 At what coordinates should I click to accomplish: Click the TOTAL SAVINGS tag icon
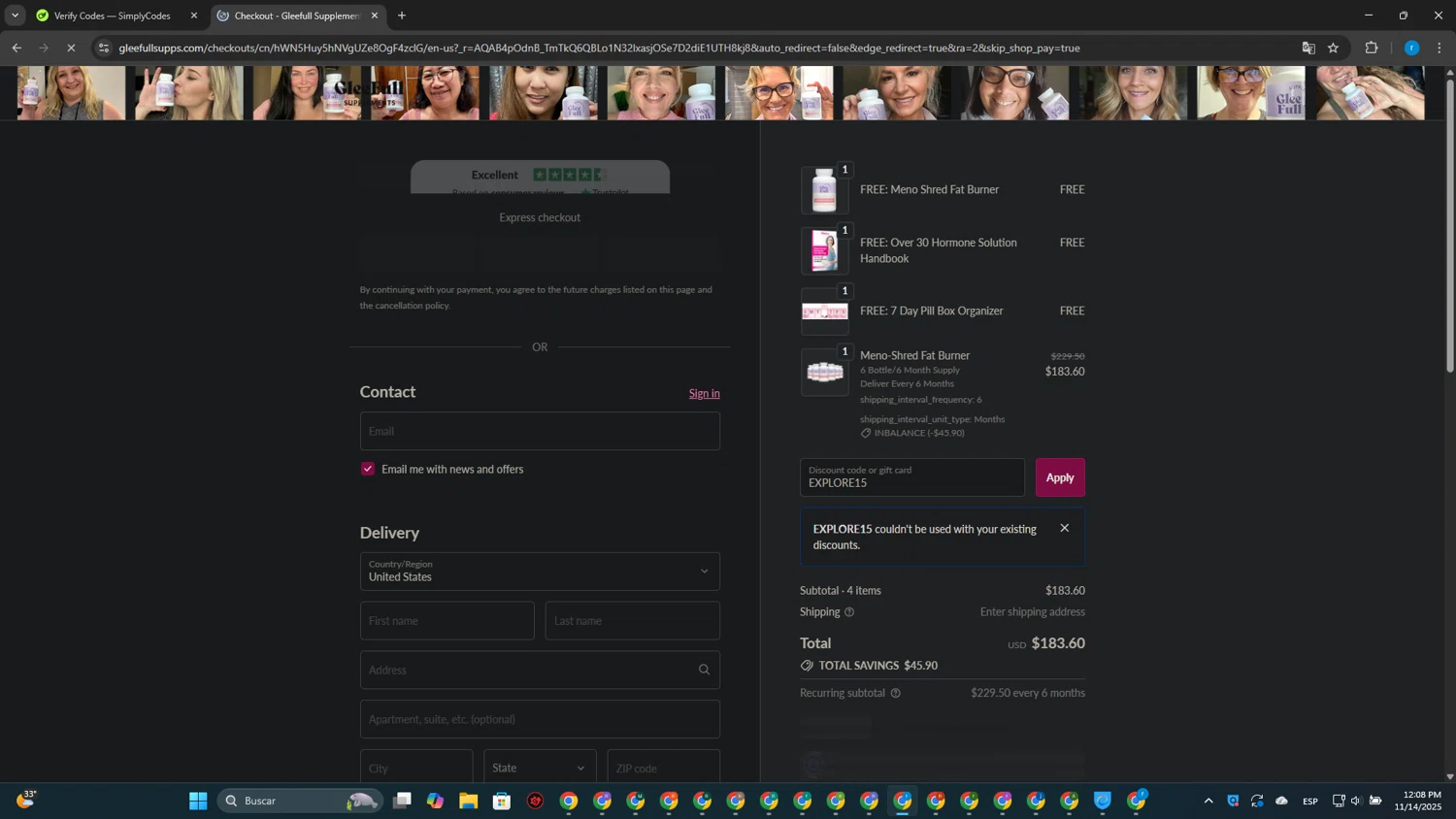[807, 666]
